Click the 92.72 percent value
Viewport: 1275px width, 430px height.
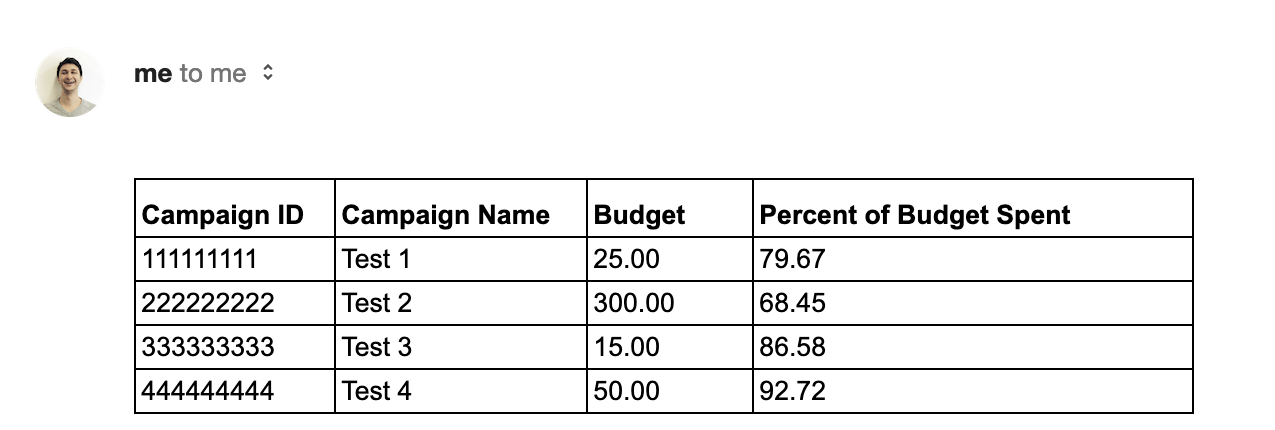coord(792,391)
